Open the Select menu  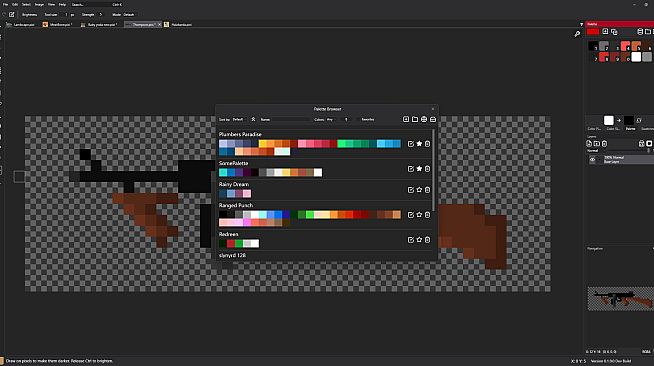pyautogui.click(x=26, y=4)
